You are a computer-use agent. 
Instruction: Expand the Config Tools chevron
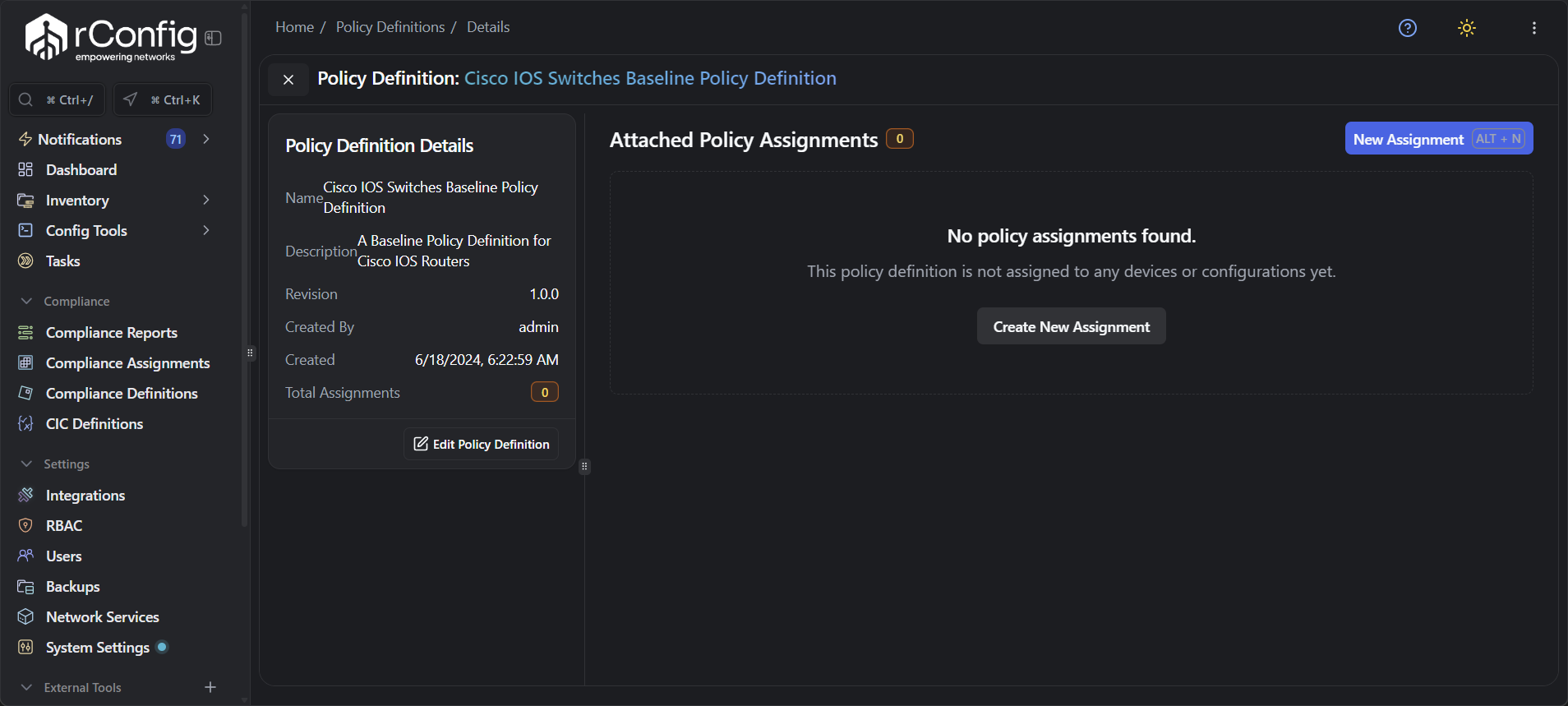206,230
